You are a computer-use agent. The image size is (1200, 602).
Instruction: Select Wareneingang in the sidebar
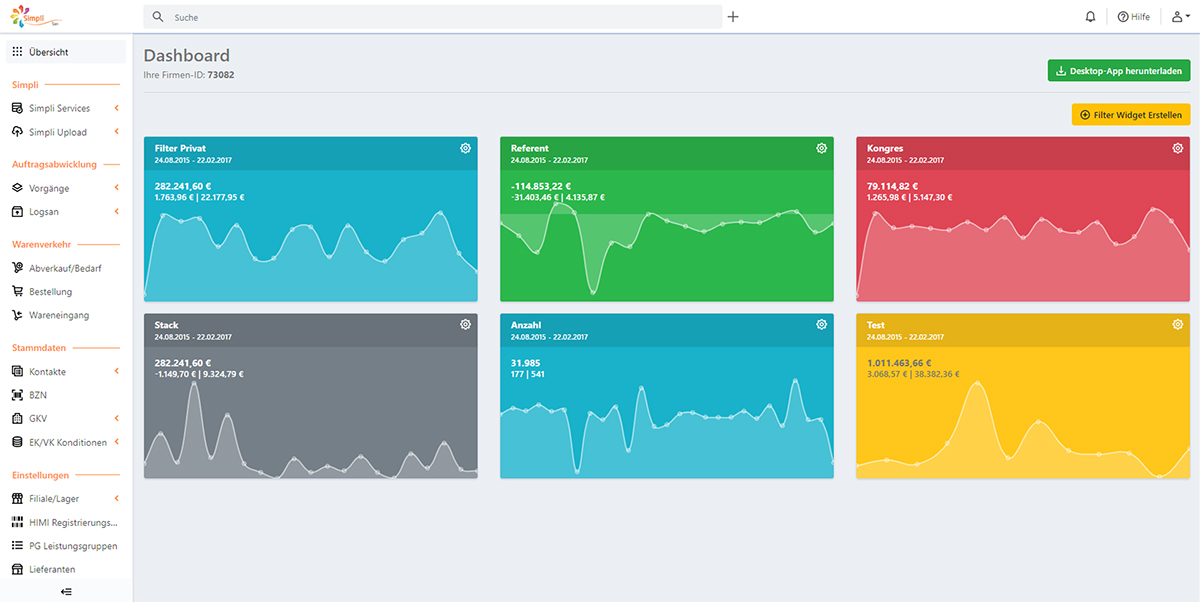(x=58, y=315)
